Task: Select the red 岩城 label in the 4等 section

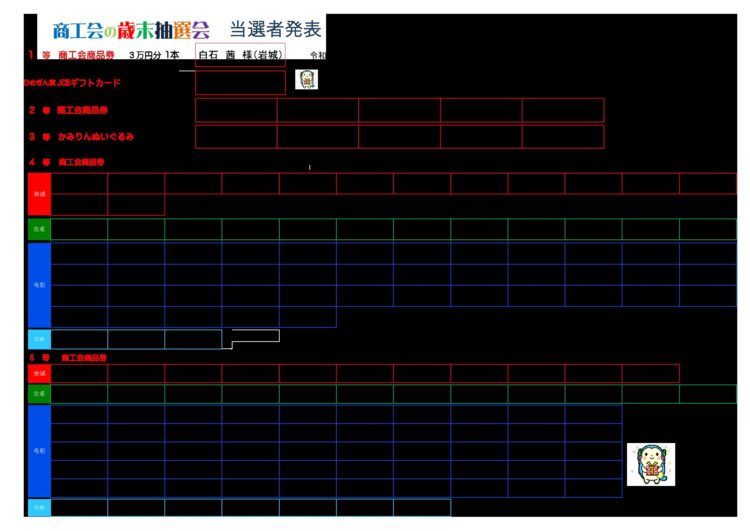Action: [39, 193]
